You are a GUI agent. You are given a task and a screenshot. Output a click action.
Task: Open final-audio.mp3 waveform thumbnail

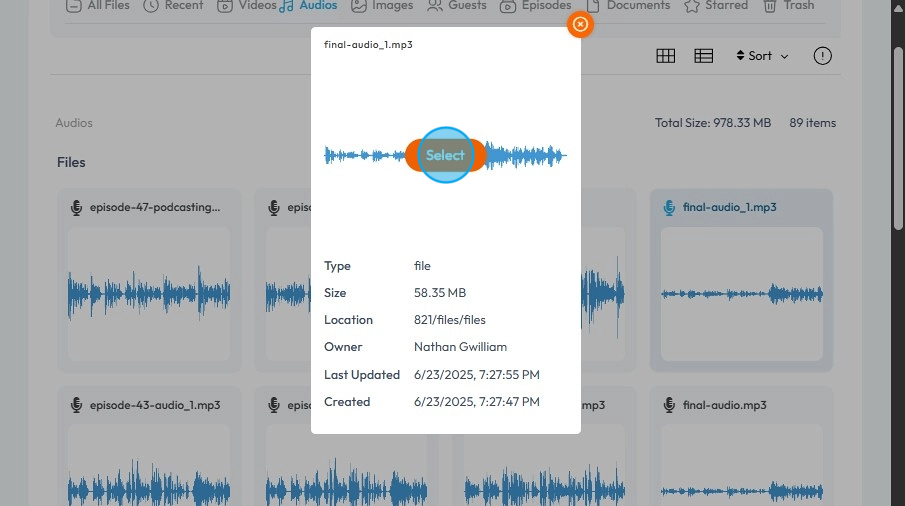point(742,465)
